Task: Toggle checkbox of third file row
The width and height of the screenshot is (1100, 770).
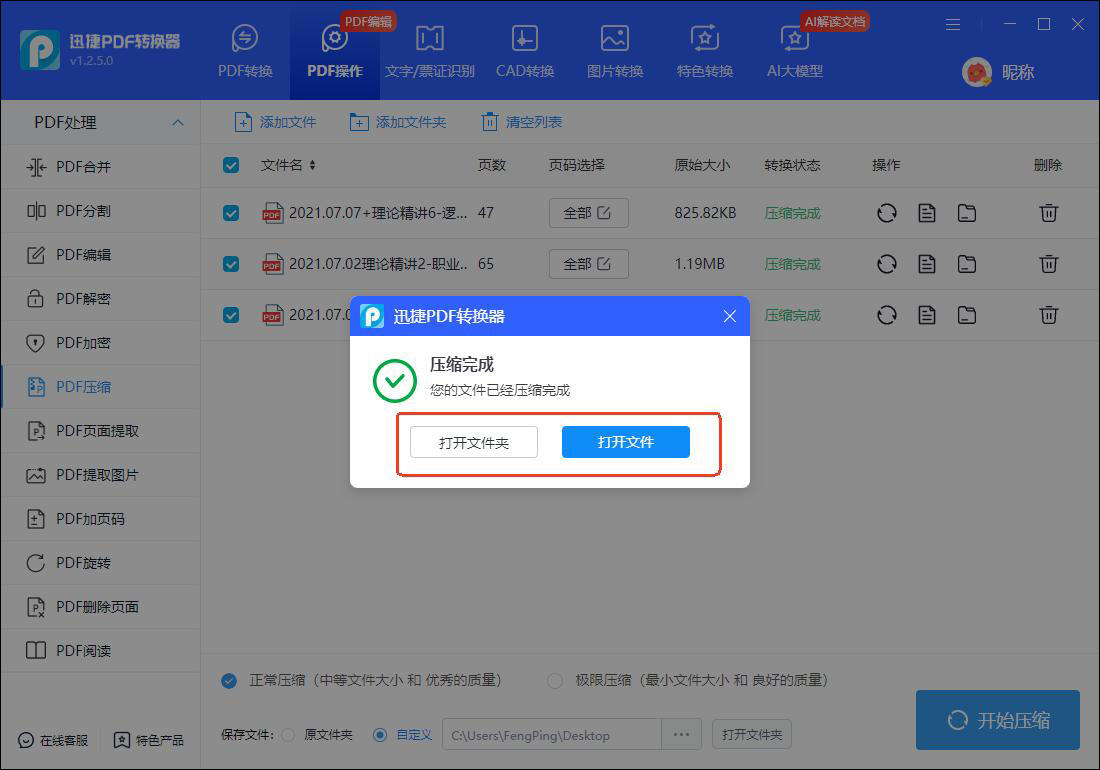Action: point(231,315)
